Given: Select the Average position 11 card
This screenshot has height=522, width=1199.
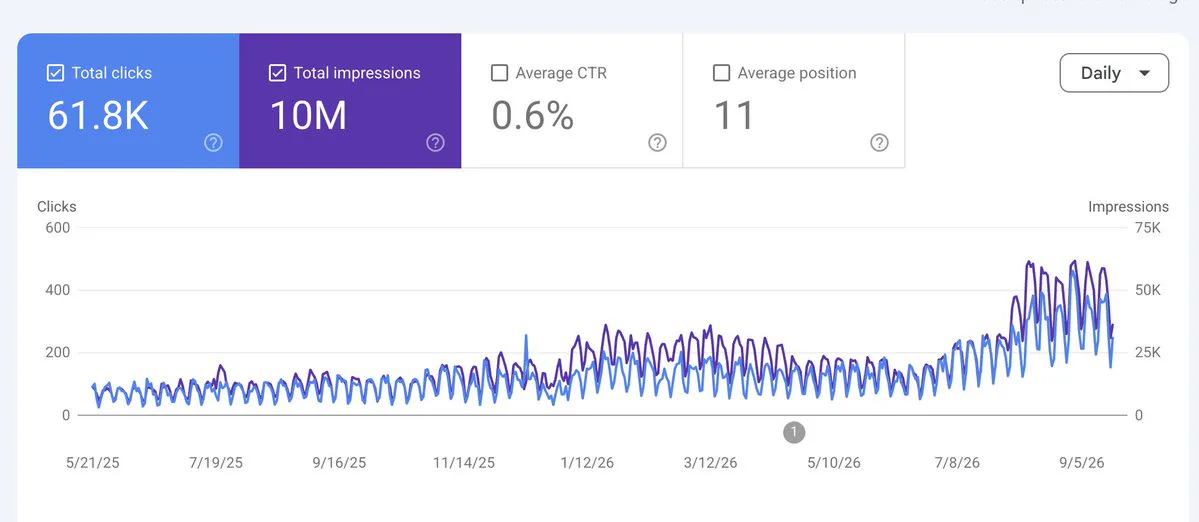Looking at the screenshot, I should click(794, 101).
